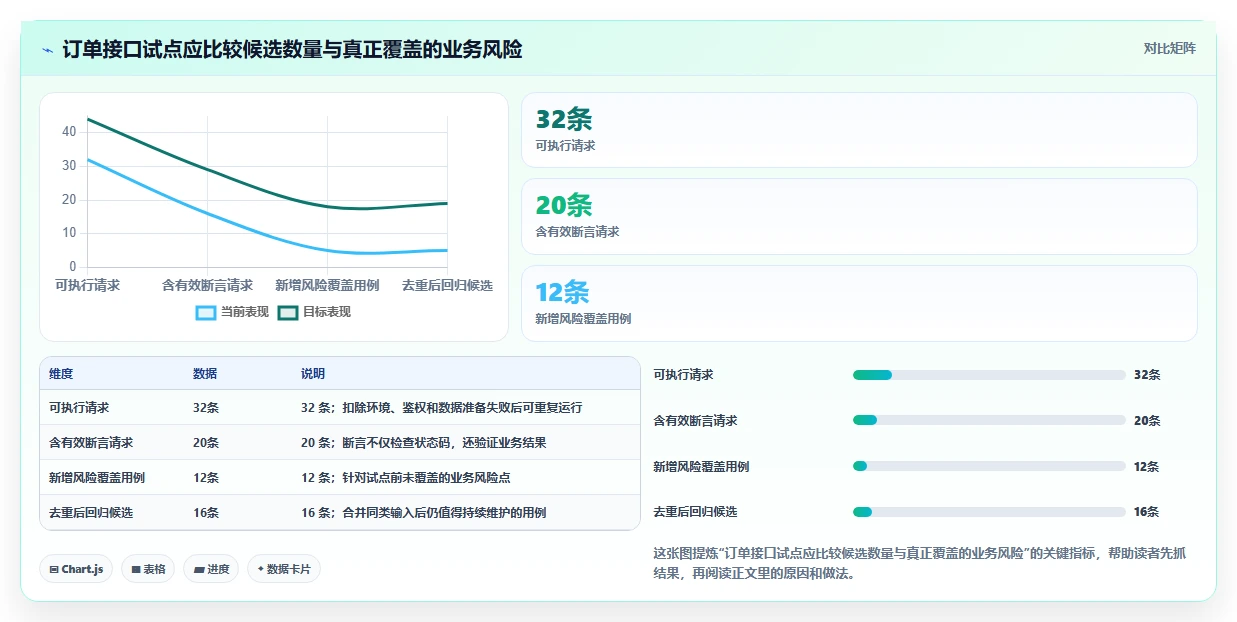Click description '断言不仅检查状态码，还验证业务结果'
The width and height of the screenshot is (1237, 622).
[445, 442]
